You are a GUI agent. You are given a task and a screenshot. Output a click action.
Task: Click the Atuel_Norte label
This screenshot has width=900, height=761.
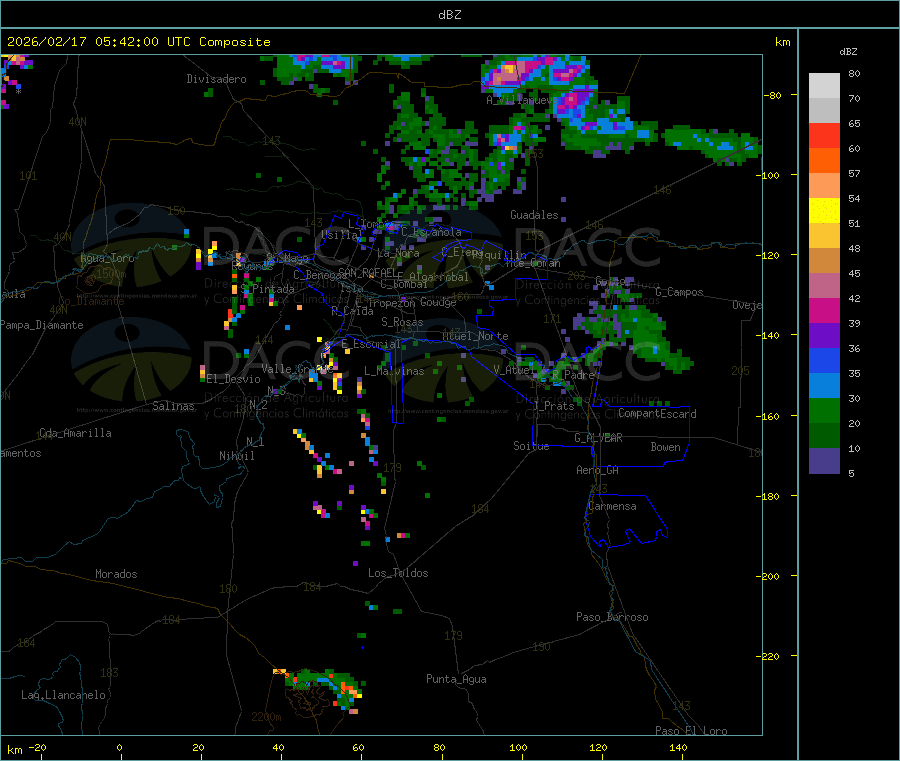click(475, 336)
